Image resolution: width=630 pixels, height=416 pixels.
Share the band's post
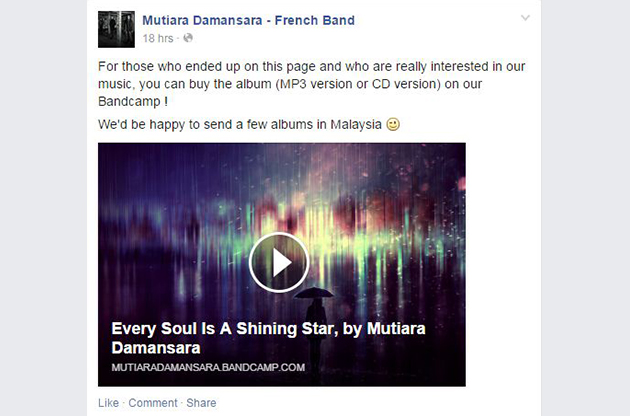pyautogui.click(x=201, y=403)
